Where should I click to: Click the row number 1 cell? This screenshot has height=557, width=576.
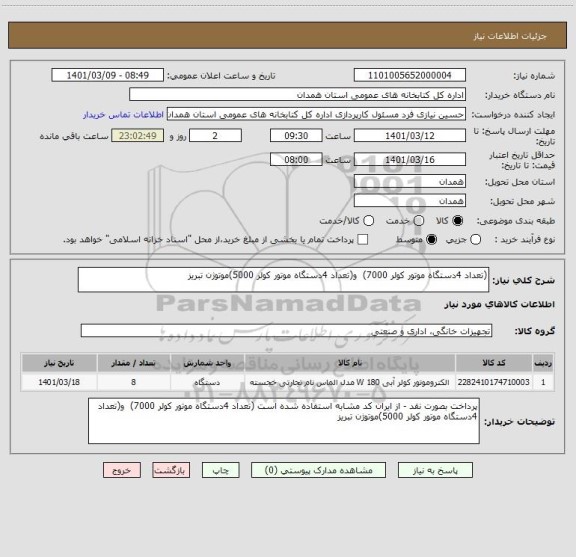tap(543, 382)
